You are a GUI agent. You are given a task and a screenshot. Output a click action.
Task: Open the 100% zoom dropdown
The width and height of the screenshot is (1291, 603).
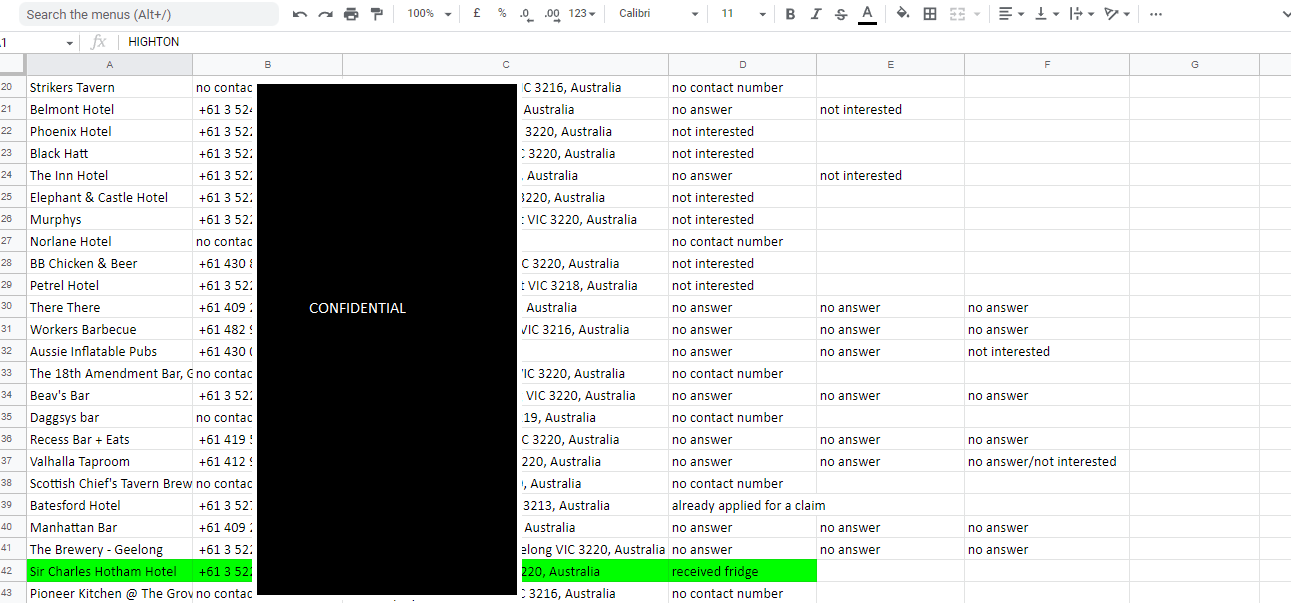point(429,14)
